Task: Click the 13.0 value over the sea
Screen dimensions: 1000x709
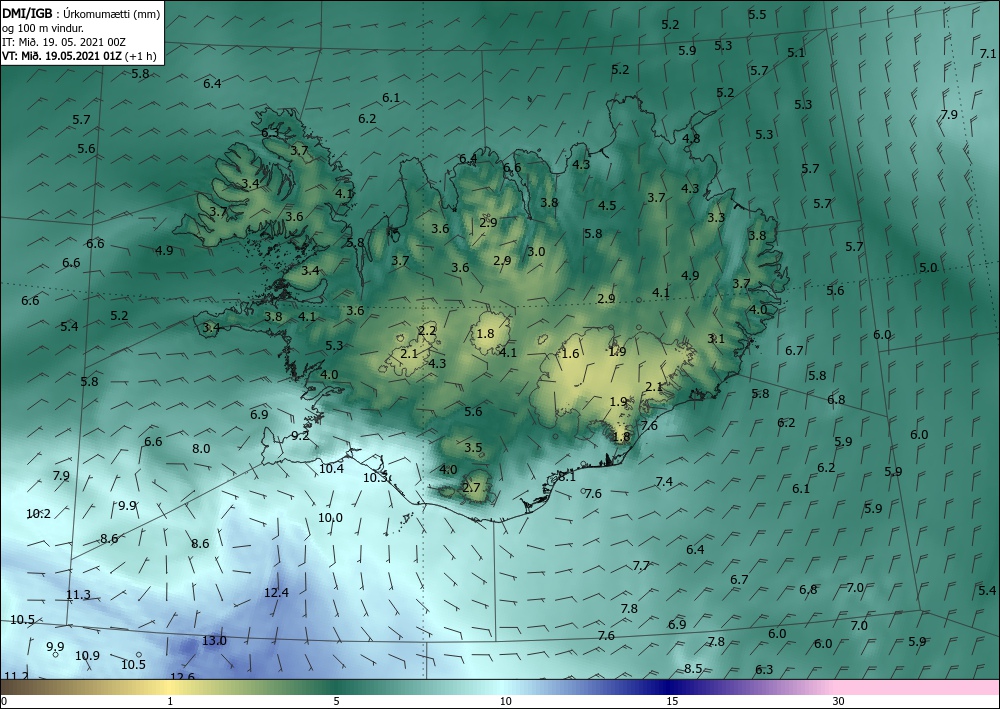Action: pos(214,640)
